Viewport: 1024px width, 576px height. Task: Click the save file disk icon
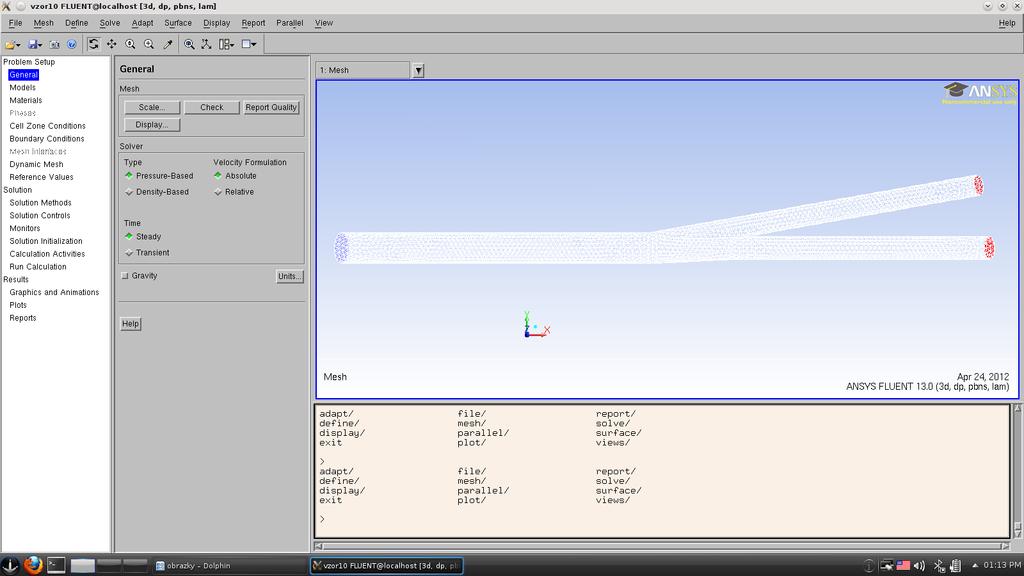pyautogui.click(x=35, y=44)
